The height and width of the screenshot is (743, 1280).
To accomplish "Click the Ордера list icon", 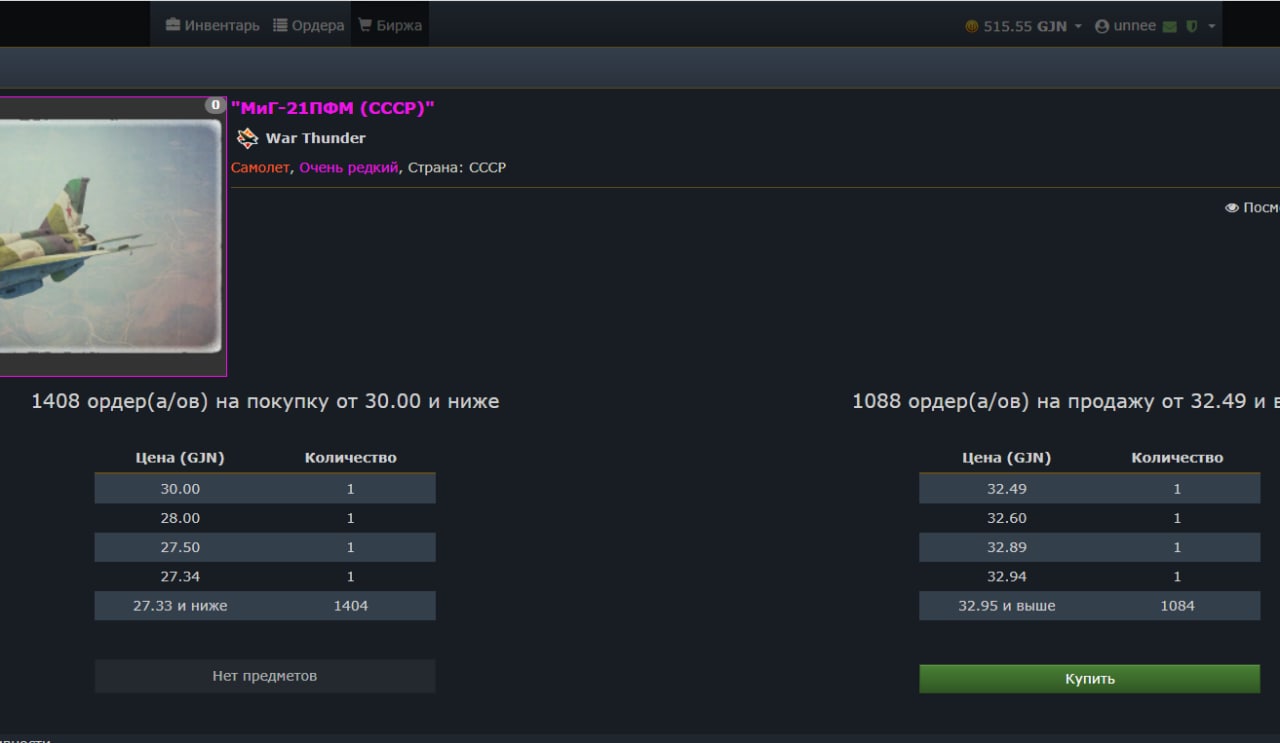I will point(280,26).
